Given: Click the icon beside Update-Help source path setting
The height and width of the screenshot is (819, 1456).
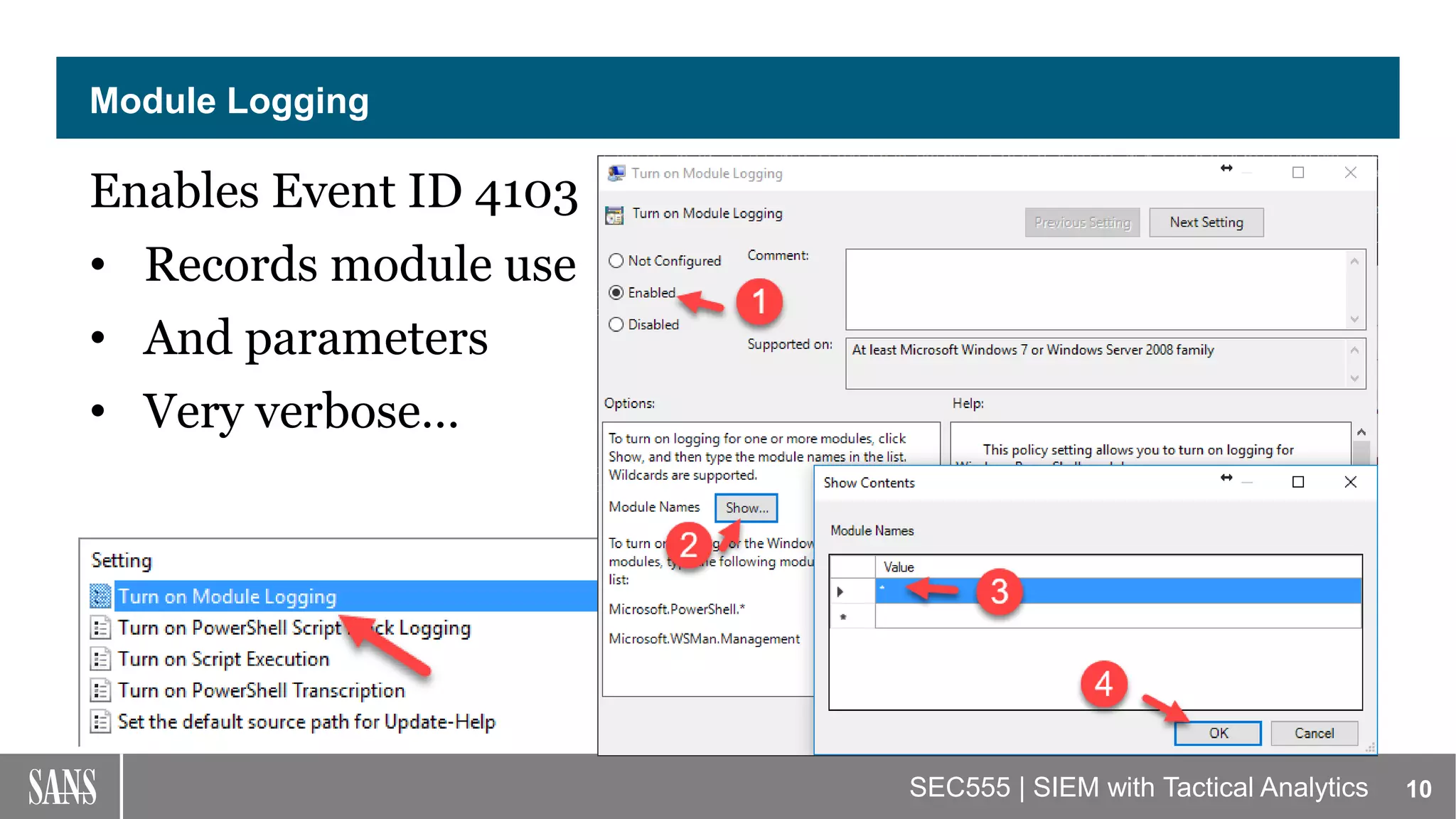Looking at the screenshot, I should click(101, 722).
